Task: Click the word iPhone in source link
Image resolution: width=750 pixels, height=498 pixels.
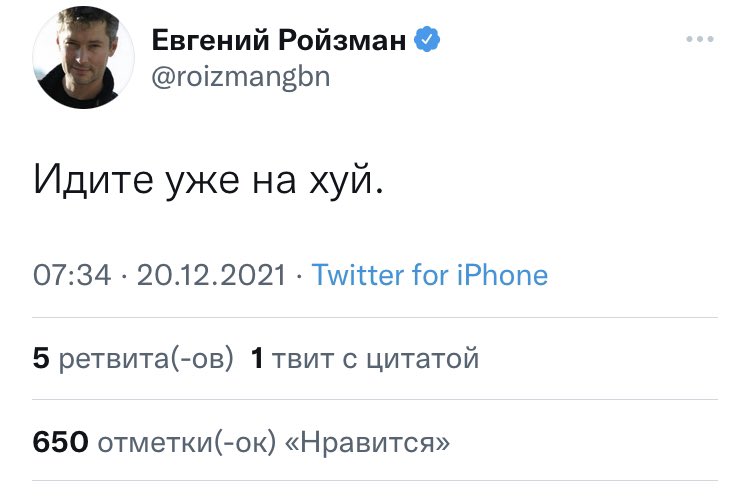Action: (x=502, y=275)
